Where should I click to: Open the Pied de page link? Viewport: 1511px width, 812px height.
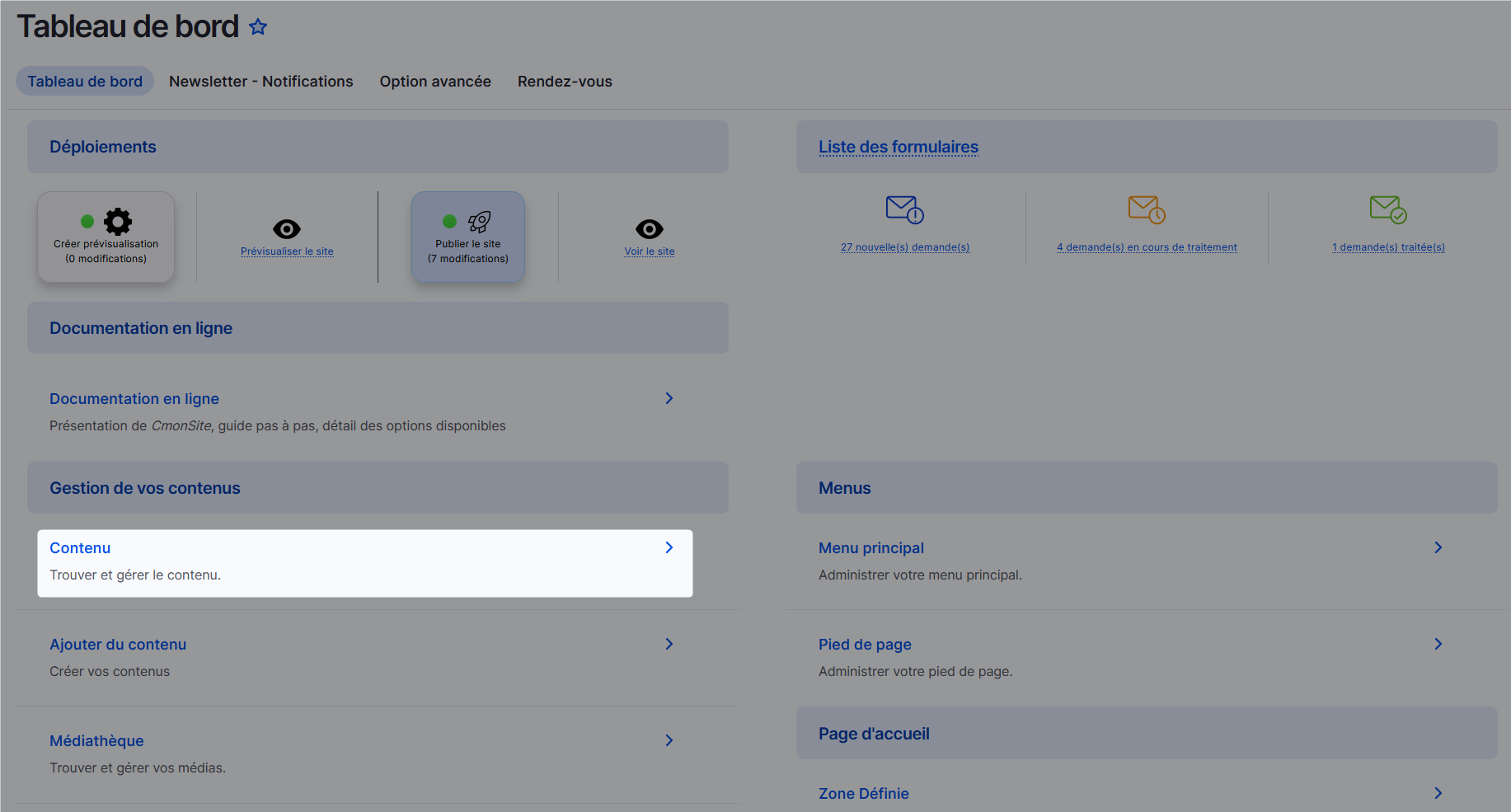[x=865, y=645]
